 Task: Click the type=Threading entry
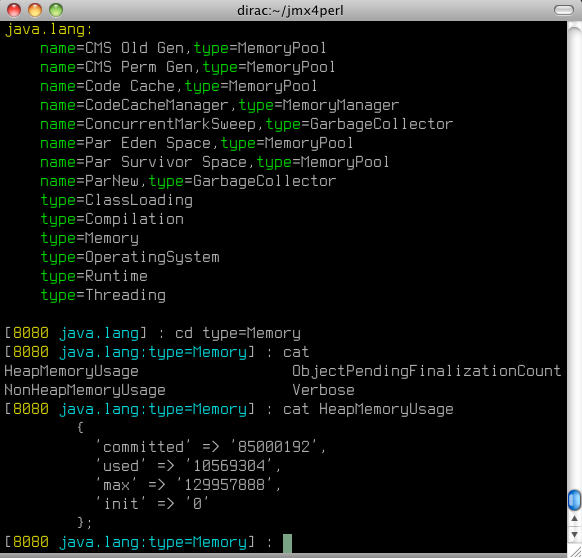103,295
